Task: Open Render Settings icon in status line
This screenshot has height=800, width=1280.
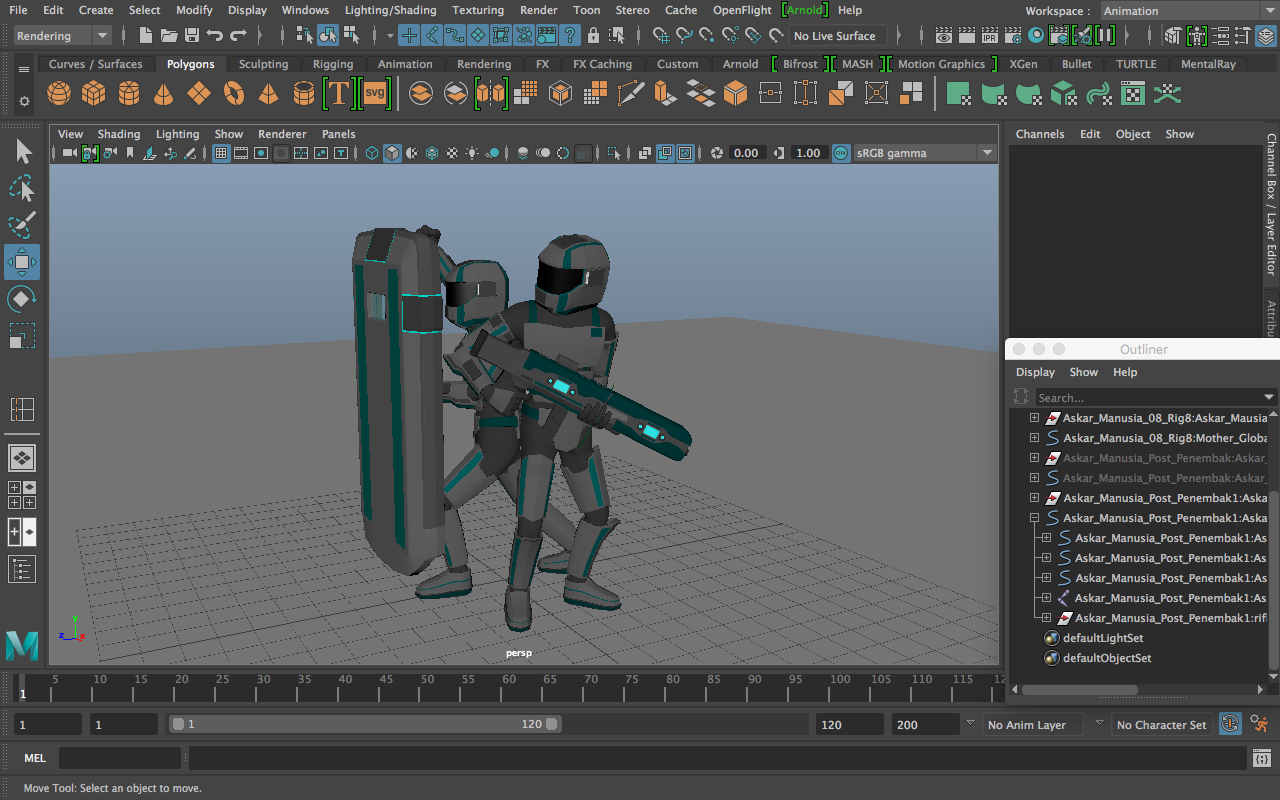Action: pos(1013,36)
